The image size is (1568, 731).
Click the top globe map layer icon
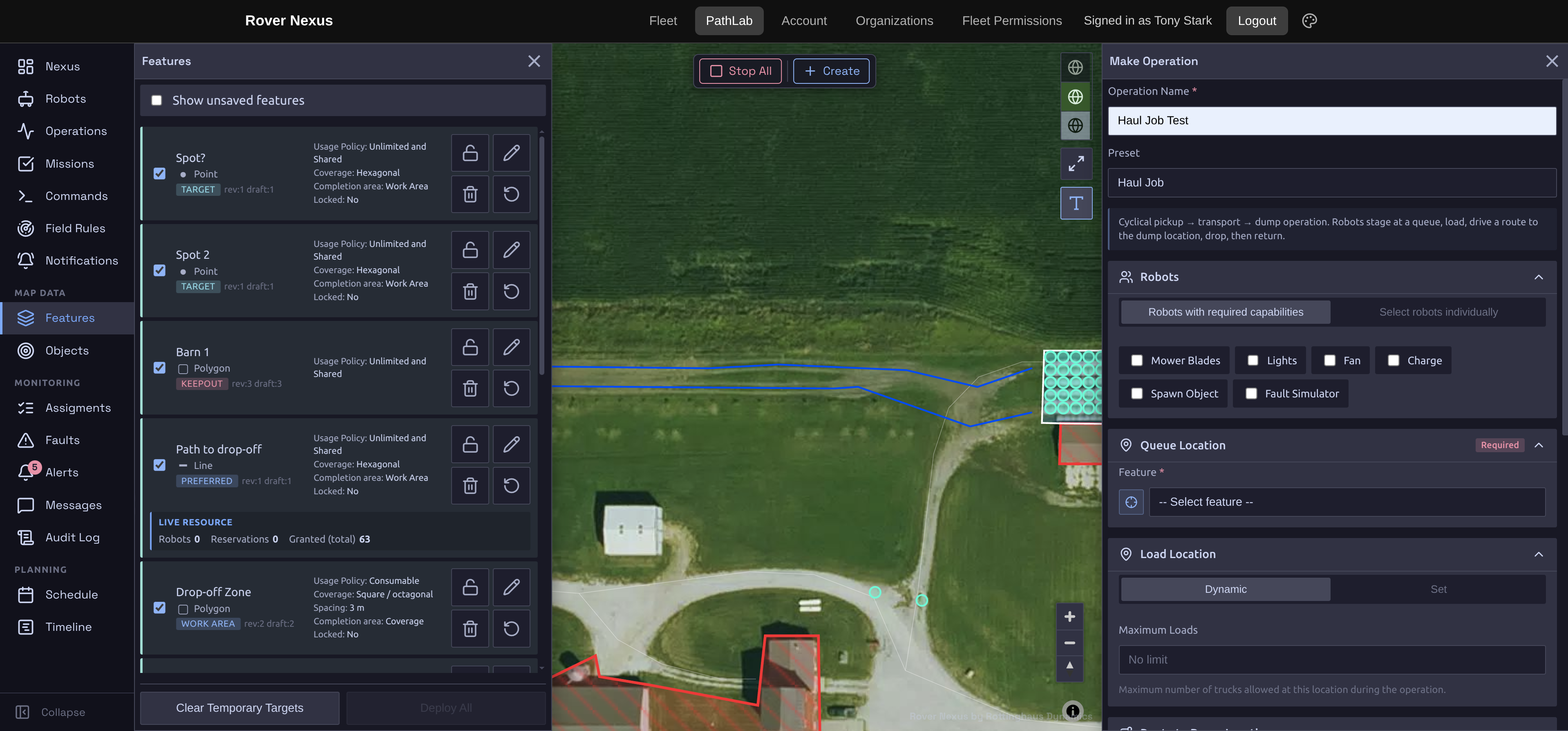(1076, 67)
